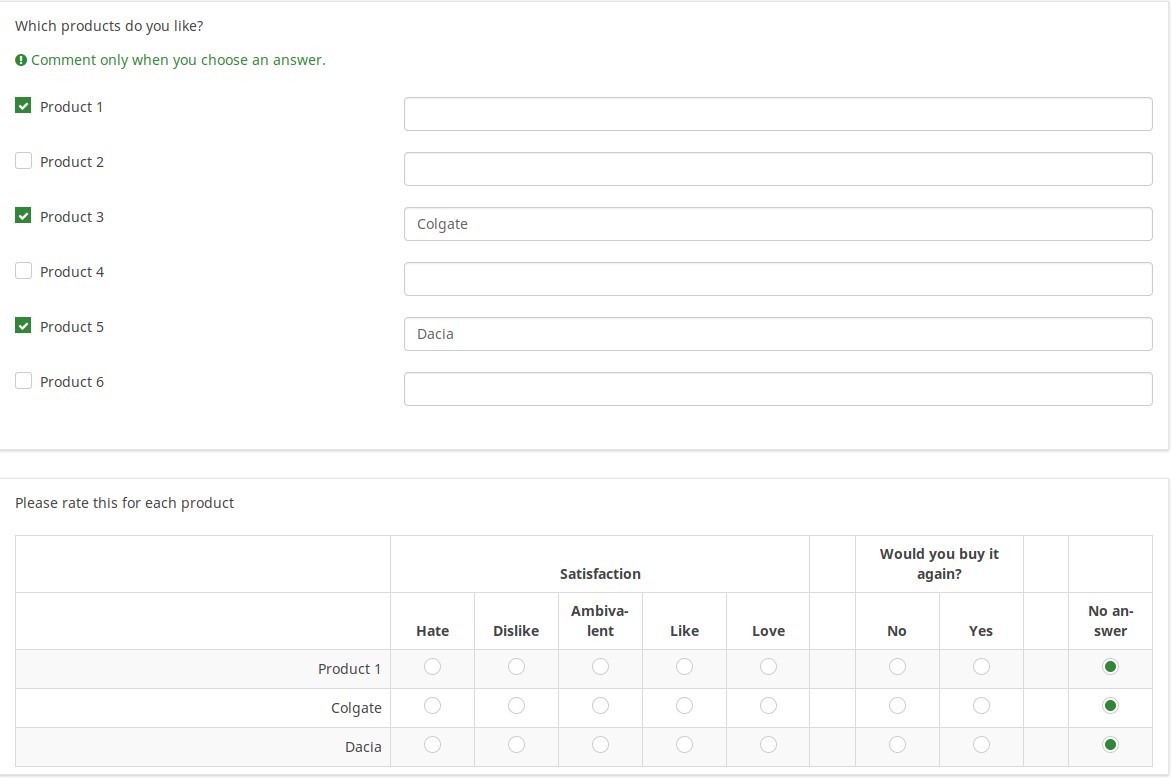The width and height of the screenshot is (1171, 778).
Task: Click No answer radio for Dacia
Action: [1110, 745]
